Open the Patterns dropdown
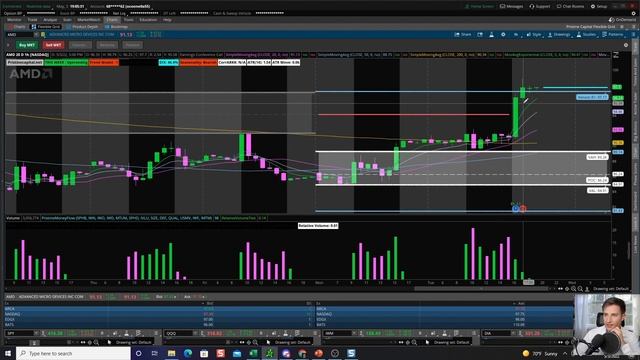The width and height of the screenshot is (640, 360). tap(613, 35)
